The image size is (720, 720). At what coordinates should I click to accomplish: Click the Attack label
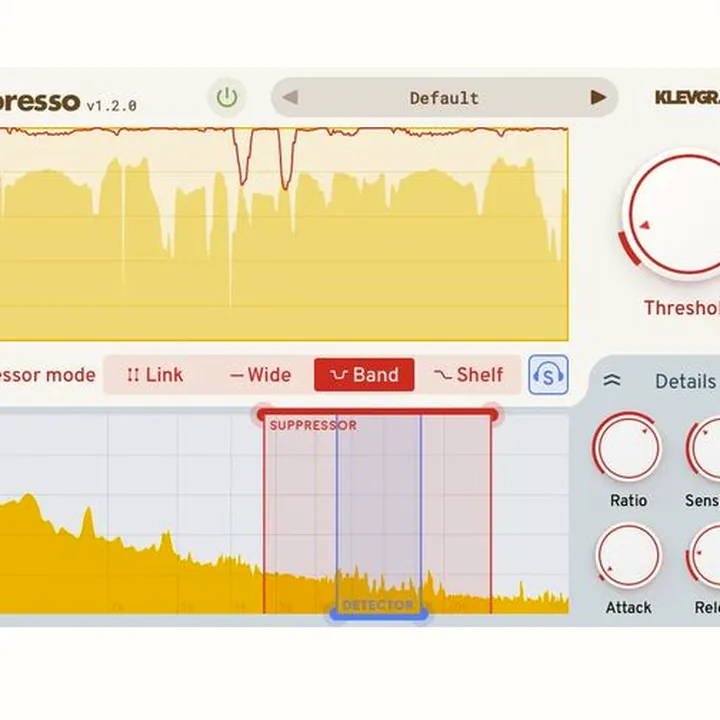[x=628, y=608]
